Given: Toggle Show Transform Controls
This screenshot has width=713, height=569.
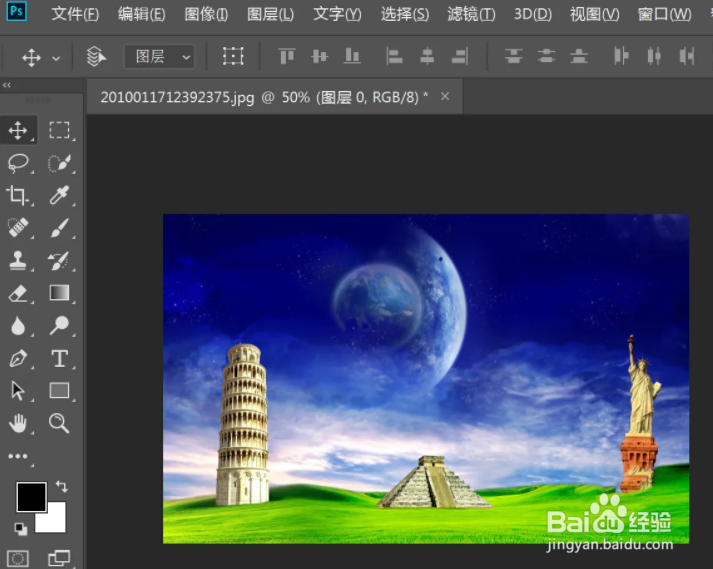Looking at the screenshot, I should (x=233, y=56).
